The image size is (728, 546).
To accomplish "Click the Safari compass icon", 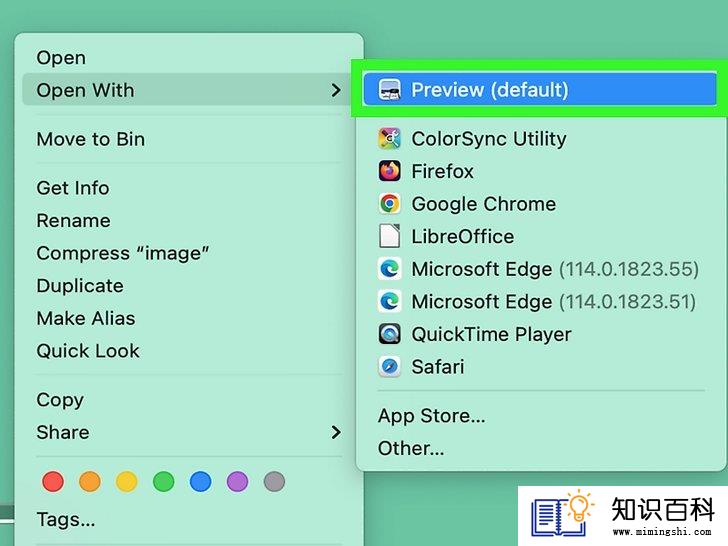I will (390, 366).
